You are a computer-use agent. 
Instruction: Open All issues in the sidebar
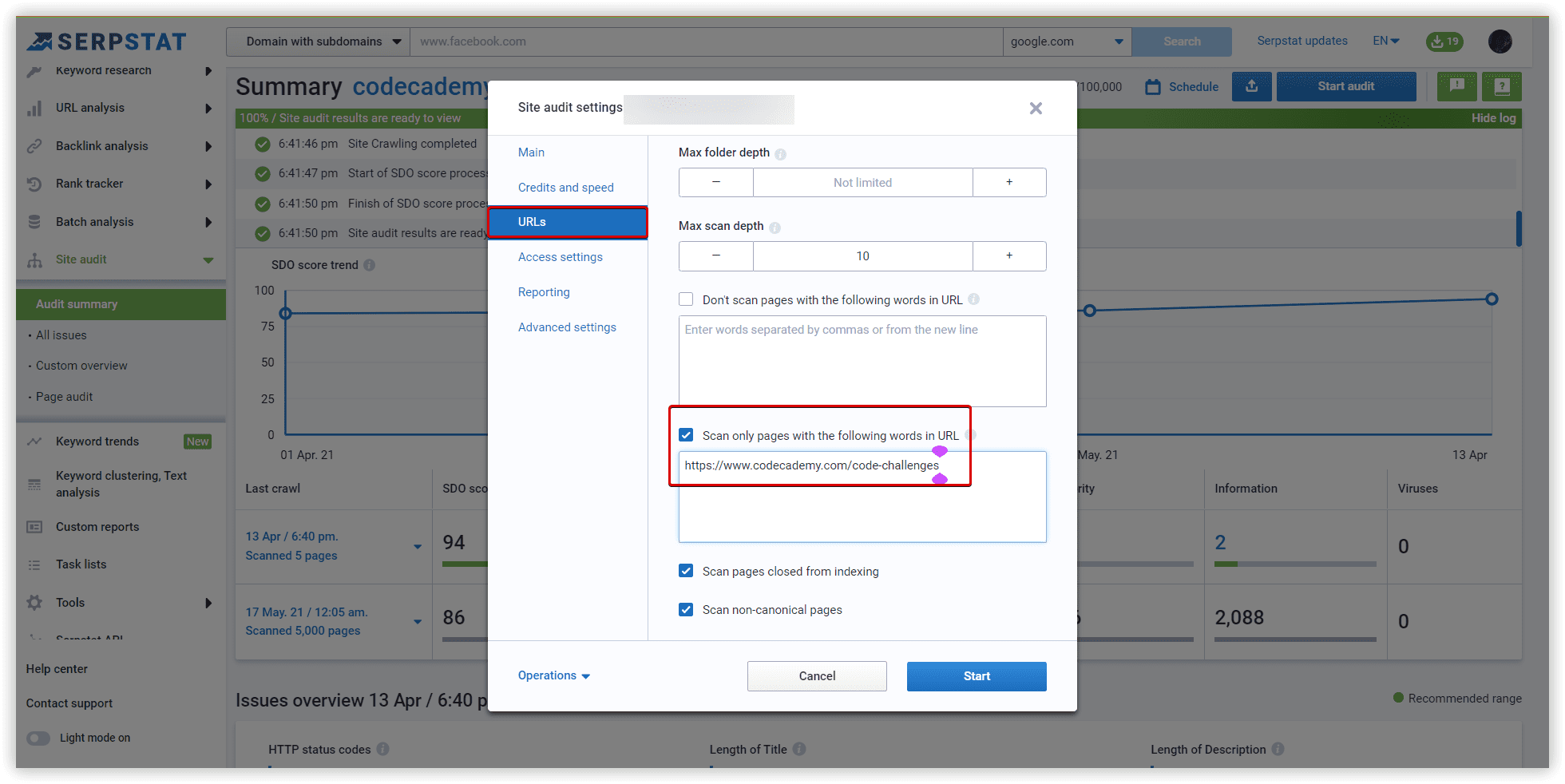click(61, 335)
